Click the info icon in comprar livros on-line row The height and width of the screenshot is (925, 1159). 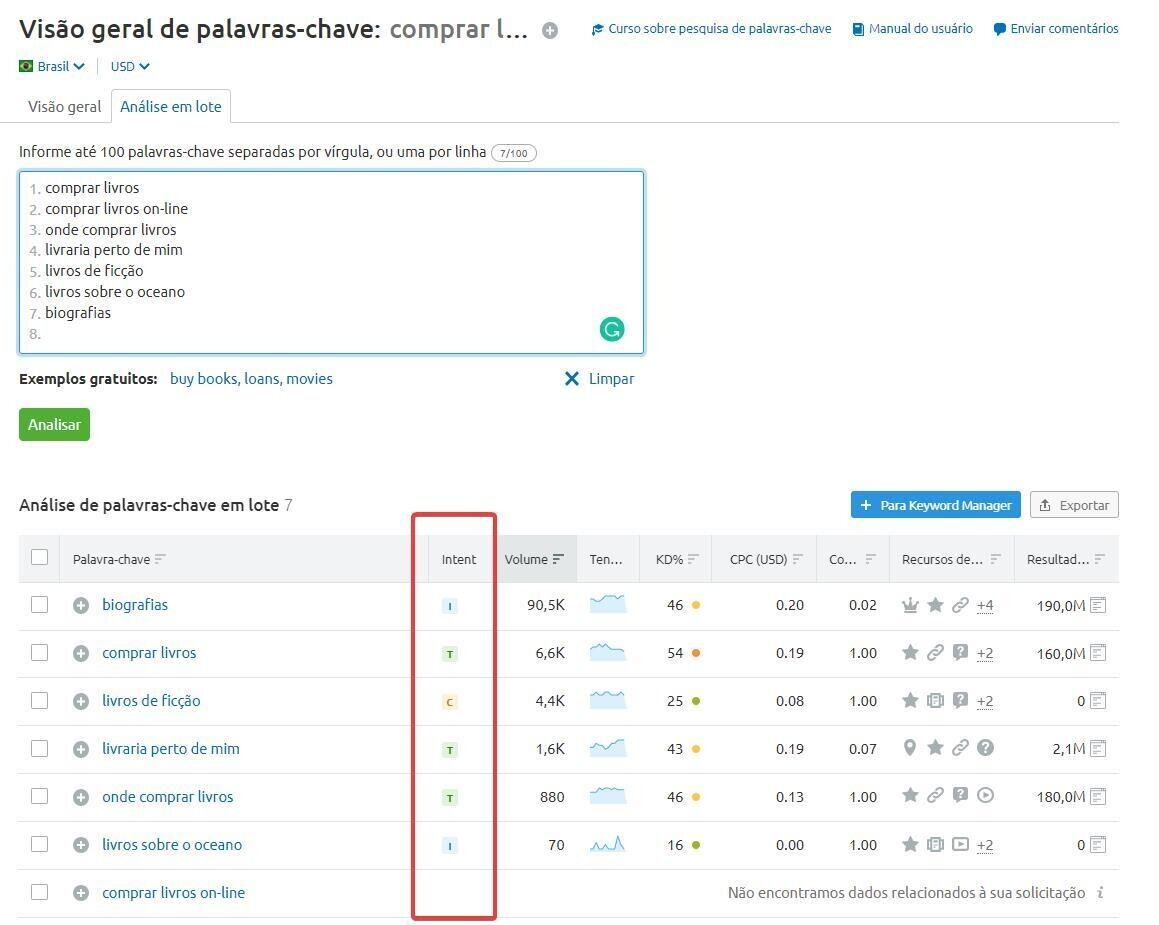(x=1100, y=893)
